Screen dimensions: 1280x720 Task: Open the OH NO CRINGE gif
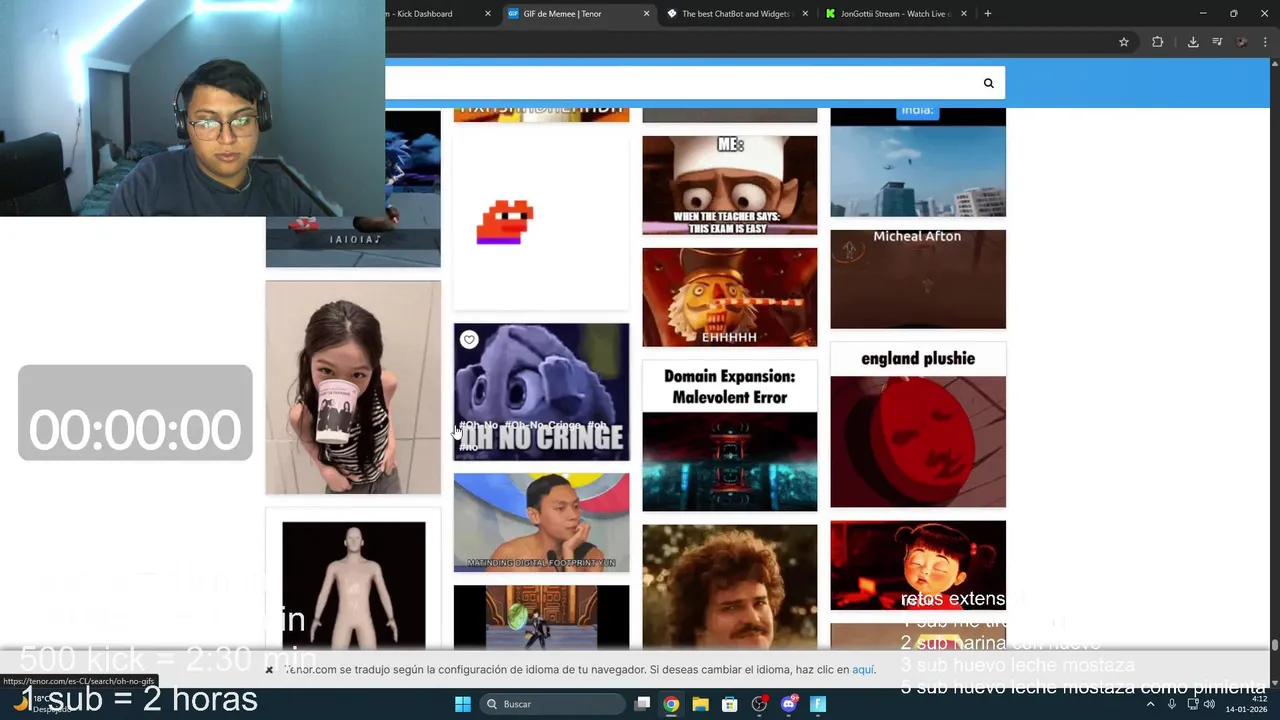[x=541, y=392]
